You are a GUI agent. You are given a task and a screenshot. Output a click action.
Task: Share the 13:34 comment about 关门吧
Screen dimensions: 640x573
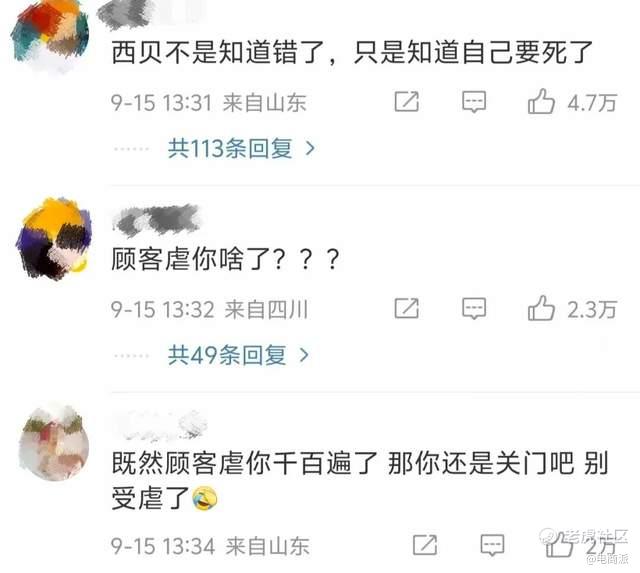tap(425, 545)
